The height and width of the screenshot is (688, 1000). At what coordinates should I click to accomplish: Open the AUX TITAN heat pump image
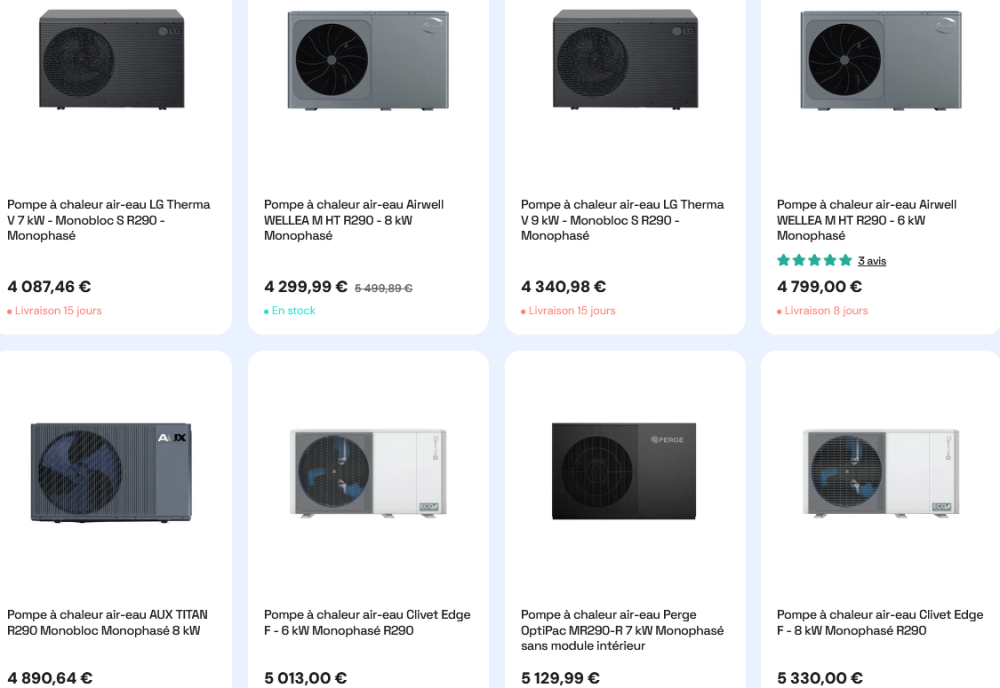click(111, 472)
